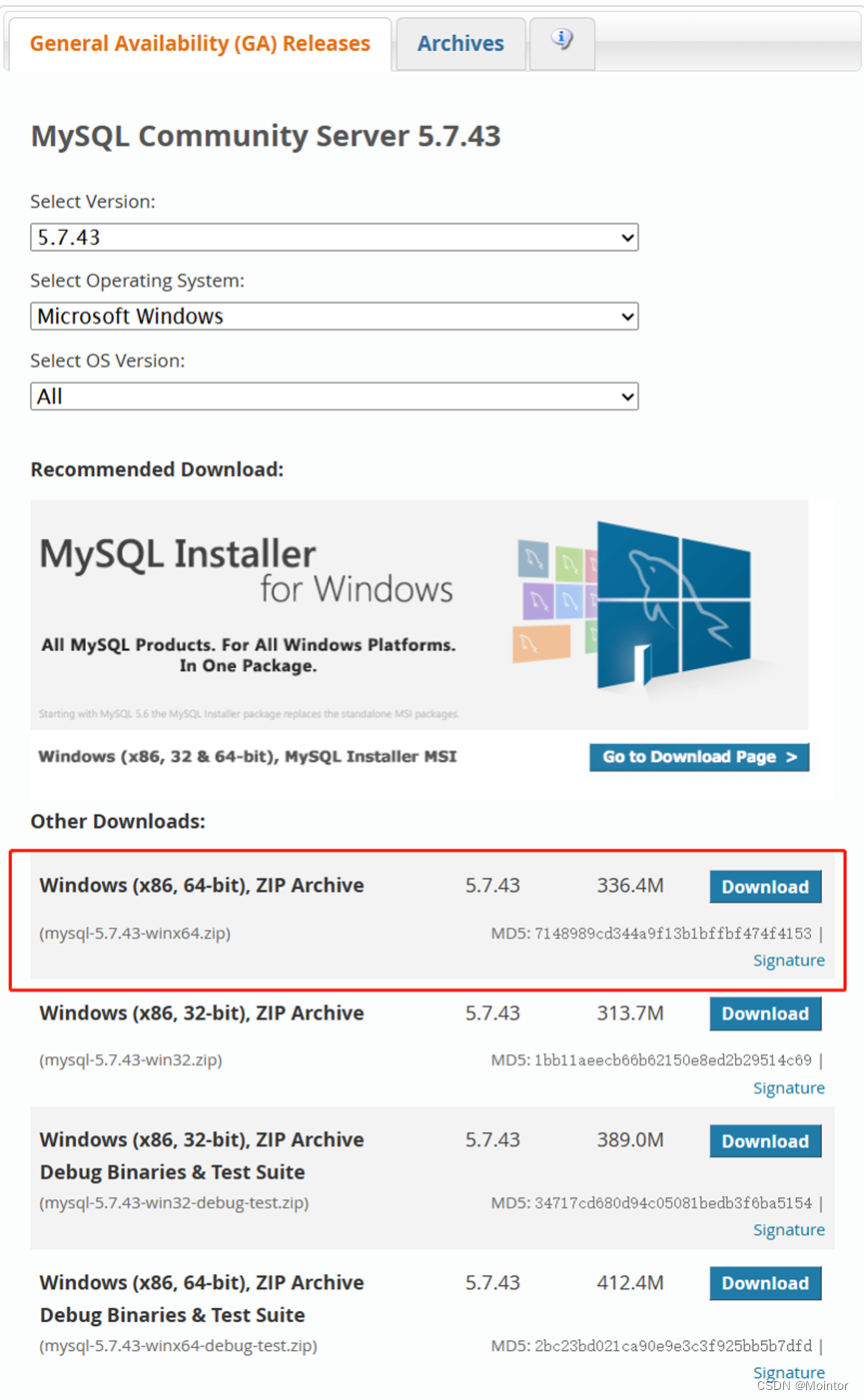Open the Signature link for mysql-5.7.43-winx64.zip
Screen dimensions: 864x1400
click(x=789, y=960)
